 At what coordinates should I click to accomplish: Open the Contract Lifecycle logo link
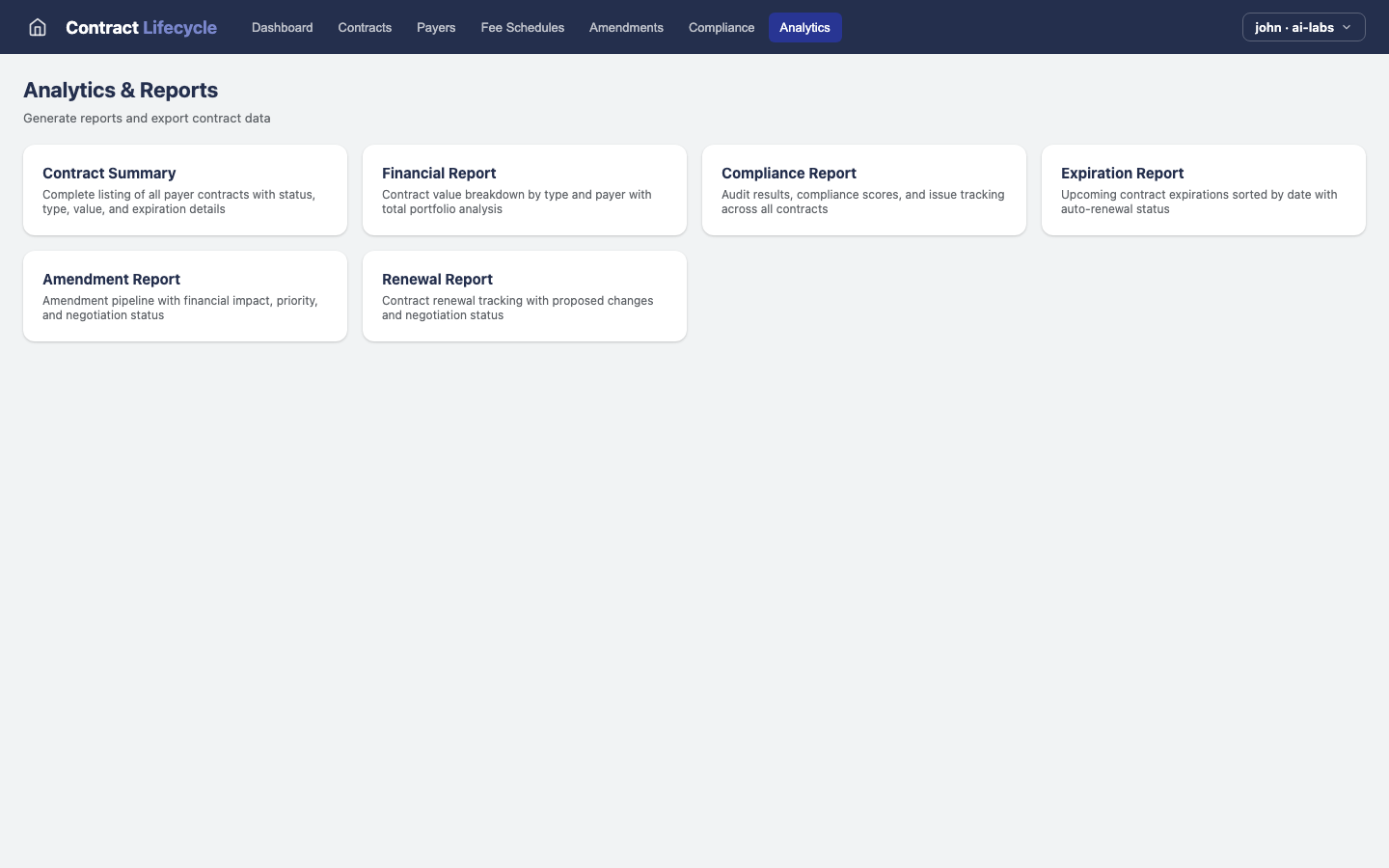(x=141, y=27)
